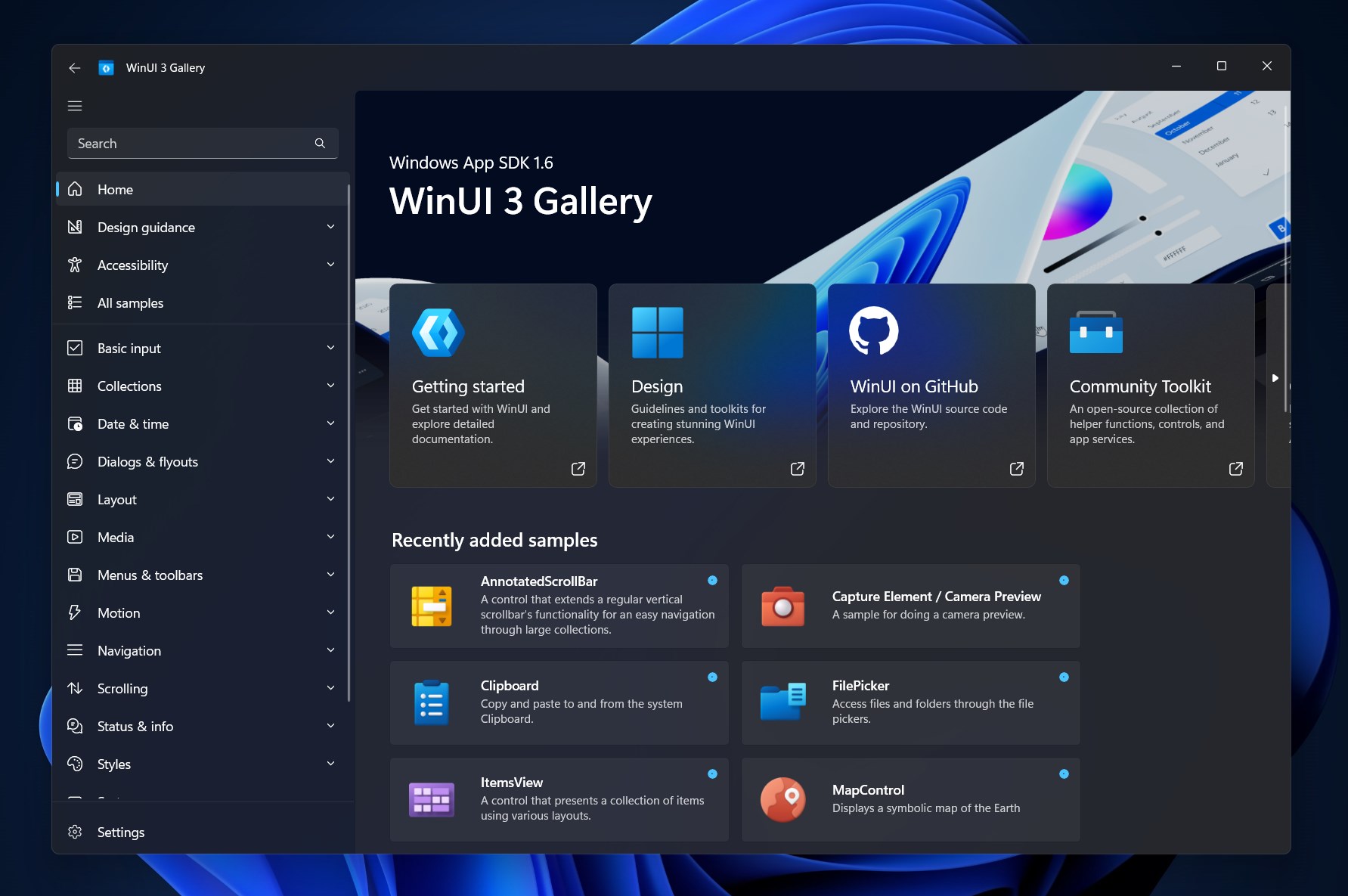Open the Getting started external link

click(578, 469)
